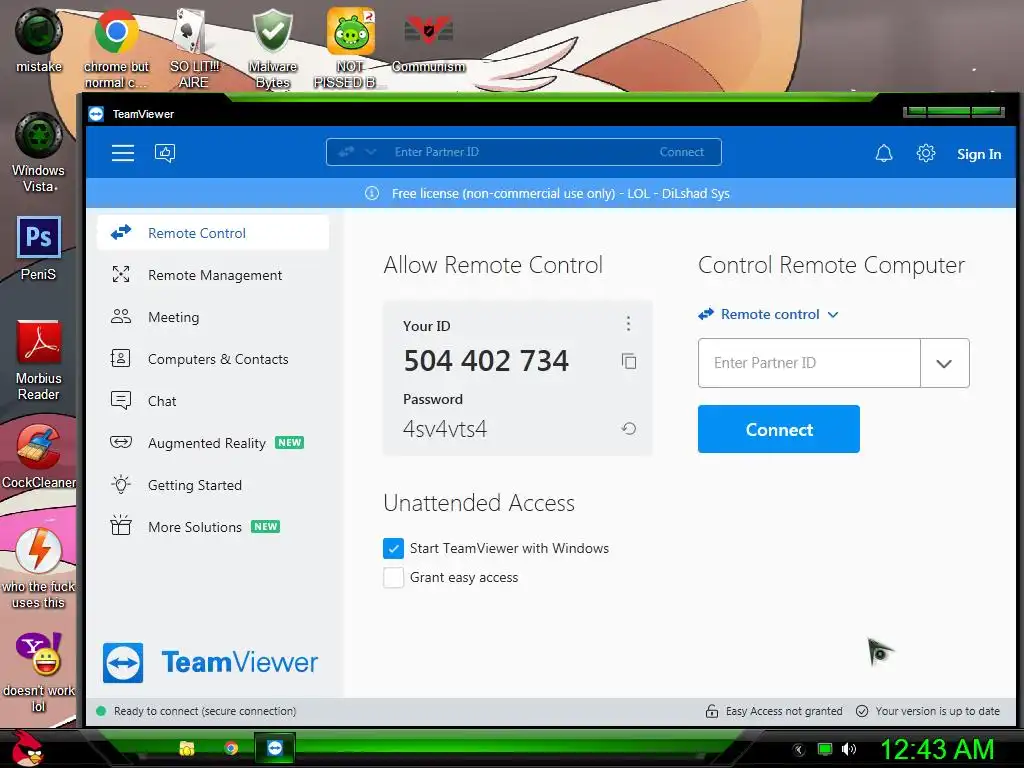Open the Communism desktop icon

tap(428, 42)
